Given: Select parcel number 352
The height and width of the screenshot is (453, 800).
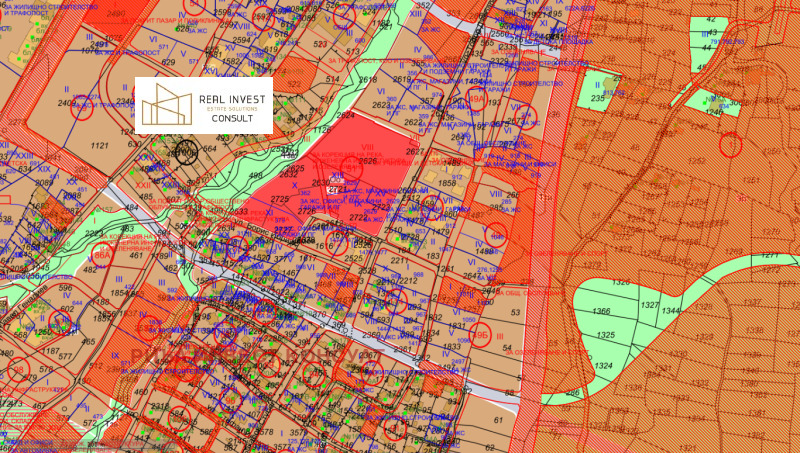Looking at the screenshot, I should click(423, 6).
